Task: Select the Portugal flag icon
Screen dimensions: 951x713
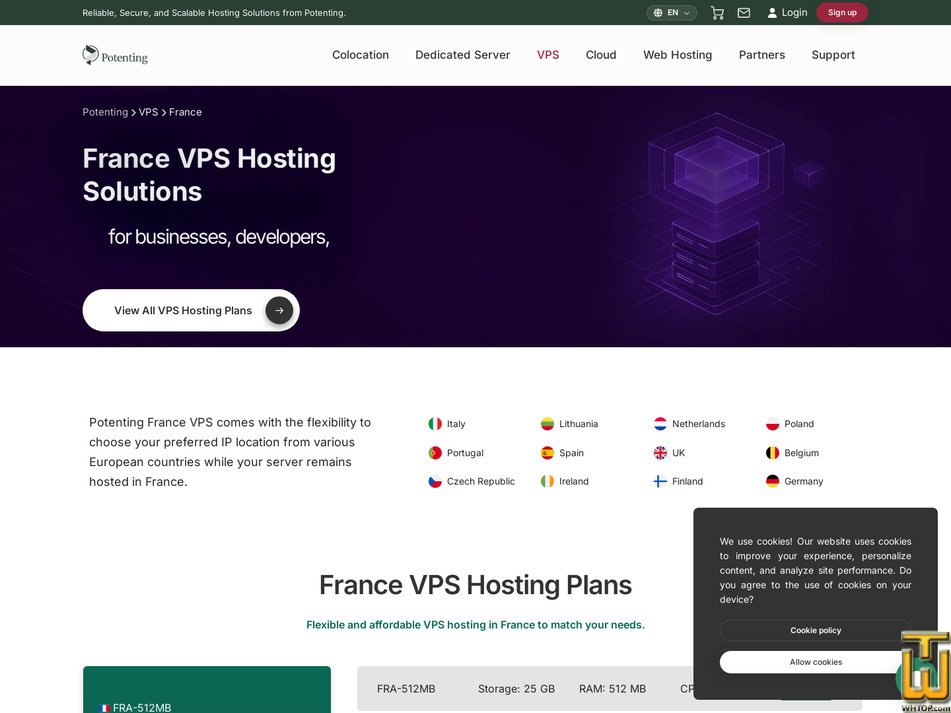Action: coord(435,453)
